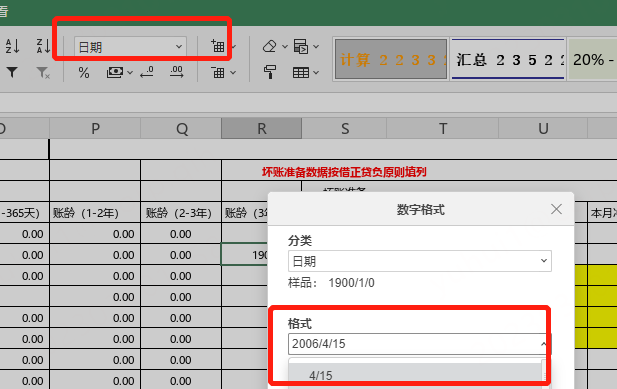Click the 账龄（2-3年）header cell

(181, 213)
